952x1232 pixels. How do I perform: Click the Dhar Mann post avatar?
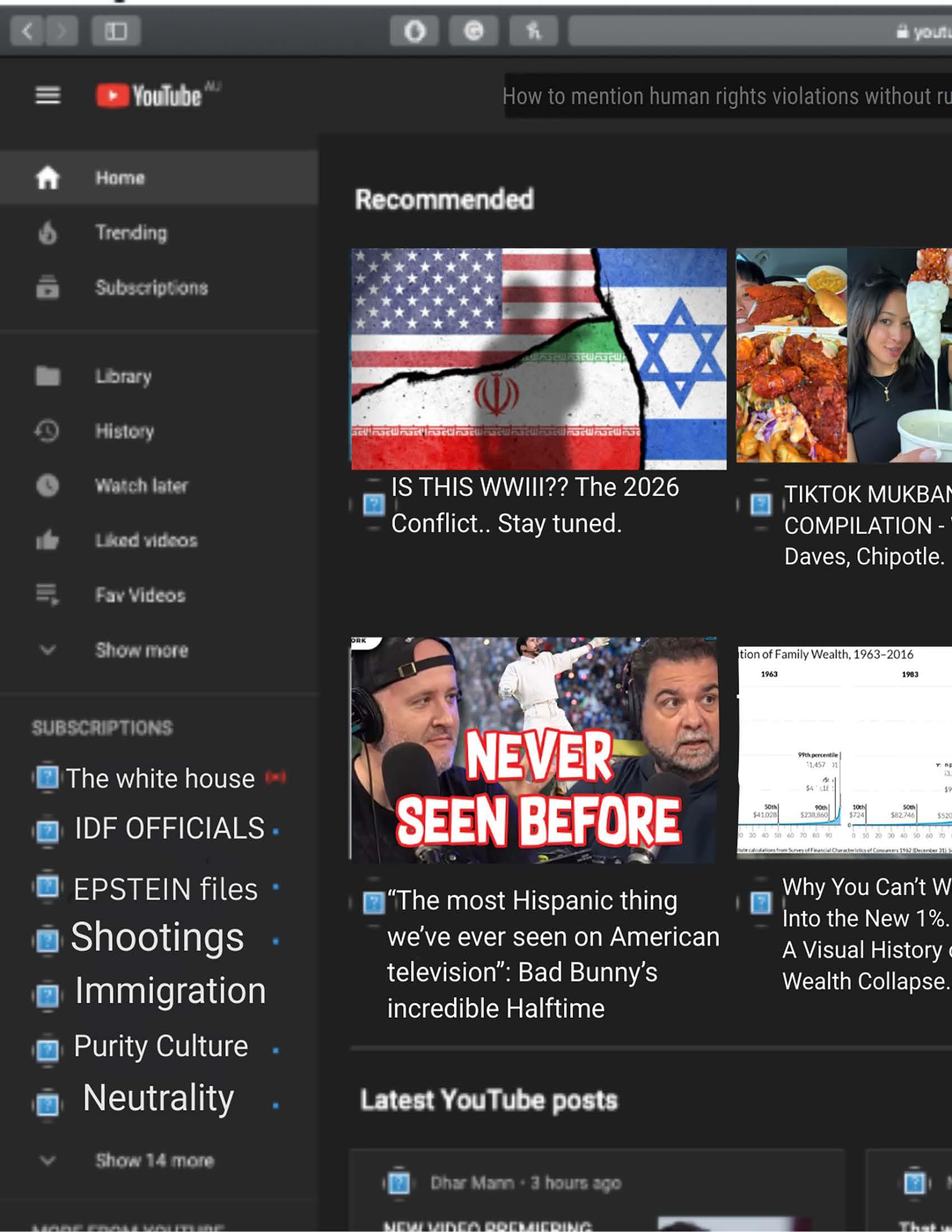(399, 1183)
